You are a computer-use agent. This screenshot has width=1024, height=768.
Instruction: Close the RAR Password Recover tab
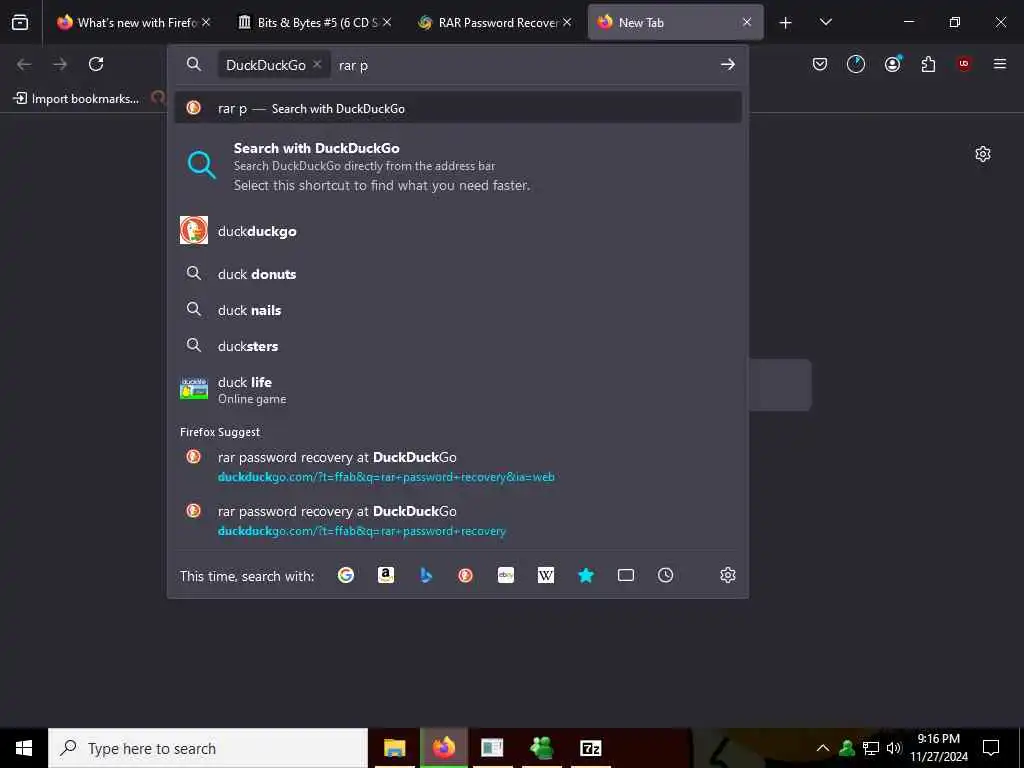pyautogui.click(x=567, y=22)
